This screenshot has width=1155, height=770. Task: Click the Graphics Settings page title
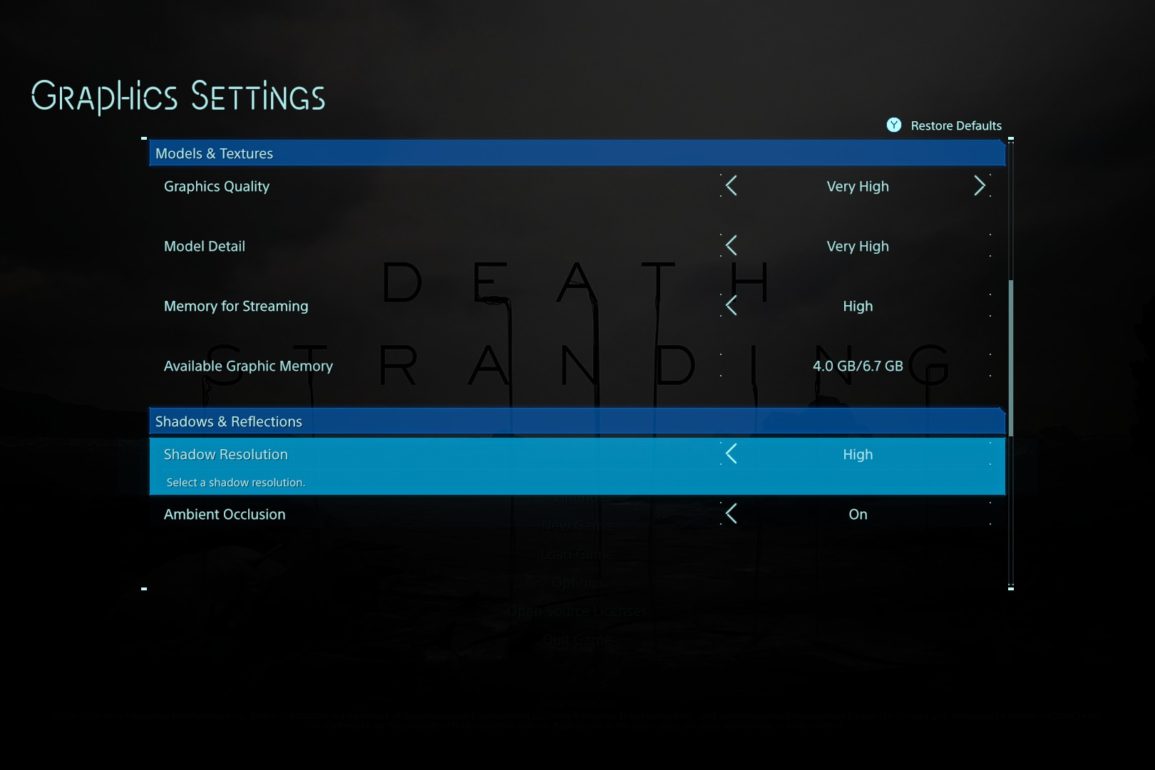[178, 97]
